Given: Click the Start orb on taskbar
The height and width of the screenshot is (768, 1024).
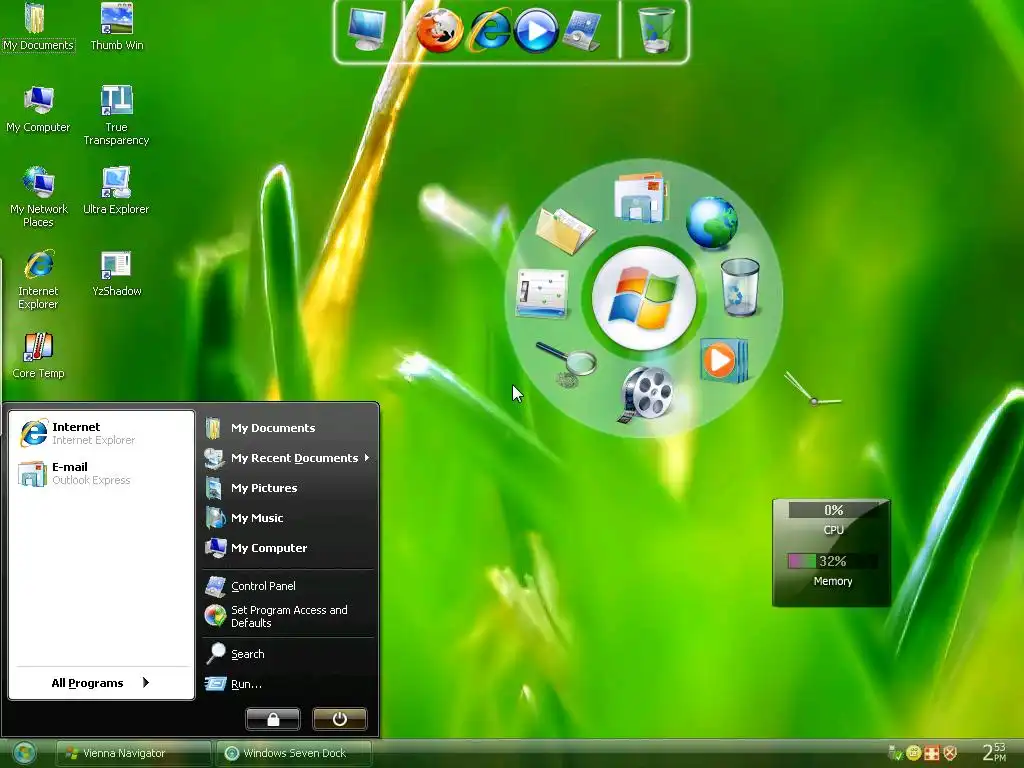Looking at the screenshot, I should [25, 753].
